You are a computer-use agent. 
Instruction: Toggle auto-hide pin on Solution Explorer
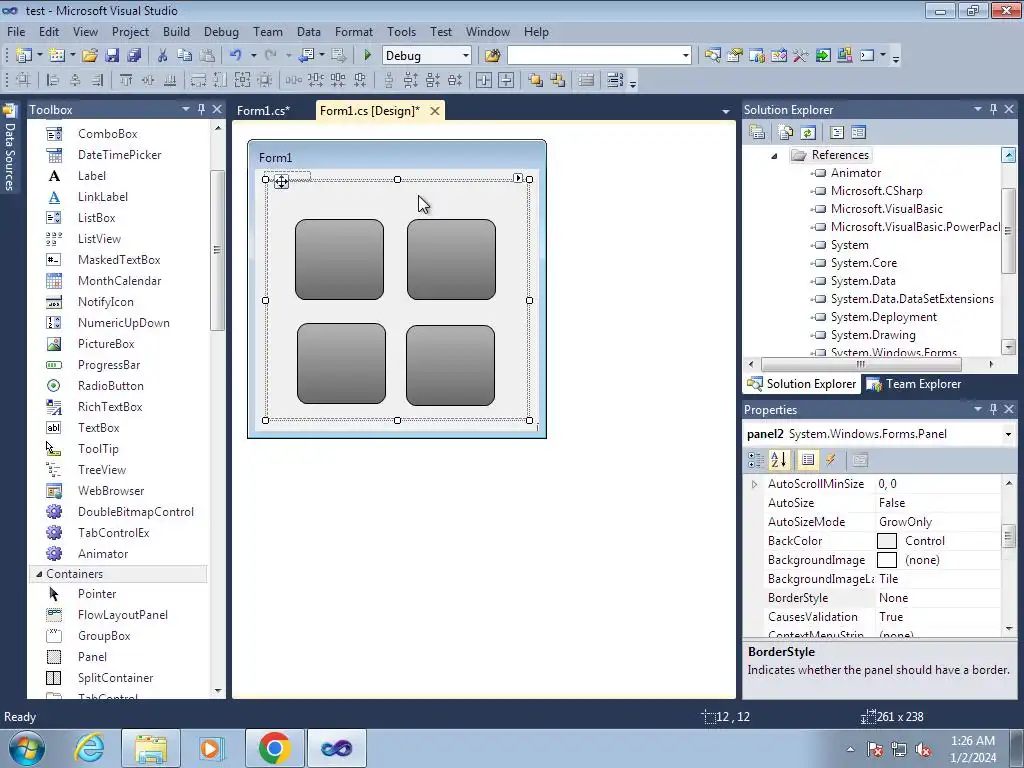click(x=993, y=109)
